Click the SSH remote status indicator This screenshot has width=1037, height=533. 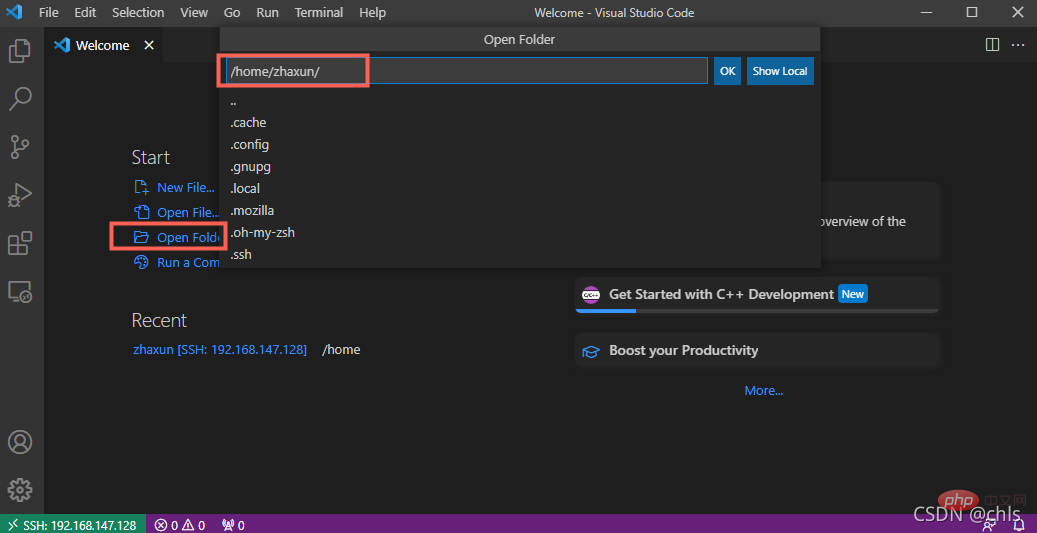[73, 525]
